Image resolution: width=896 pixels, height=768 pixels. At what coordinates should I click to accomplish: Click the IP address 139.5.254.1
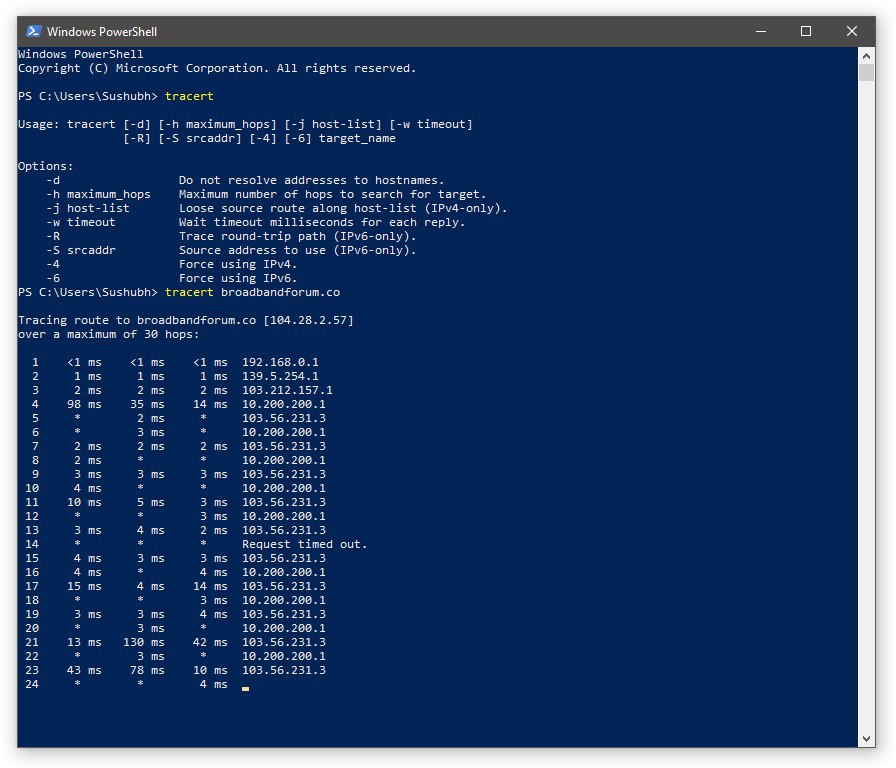coord(280,376)
